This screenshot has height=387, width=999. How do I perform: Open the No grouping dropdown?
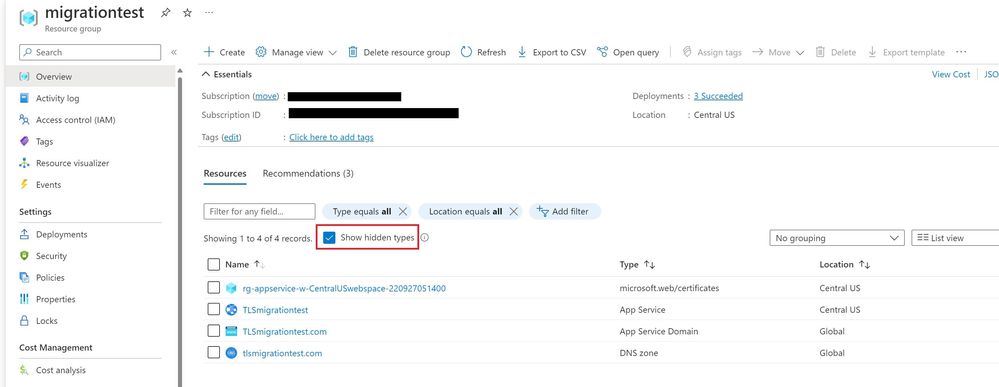[837, 238]
